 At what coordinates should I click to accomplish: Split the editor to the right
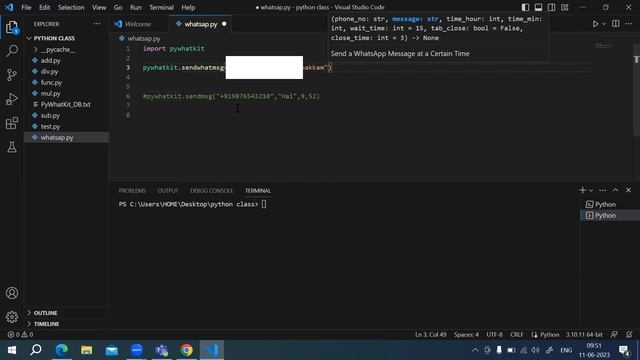coord(616,24)
